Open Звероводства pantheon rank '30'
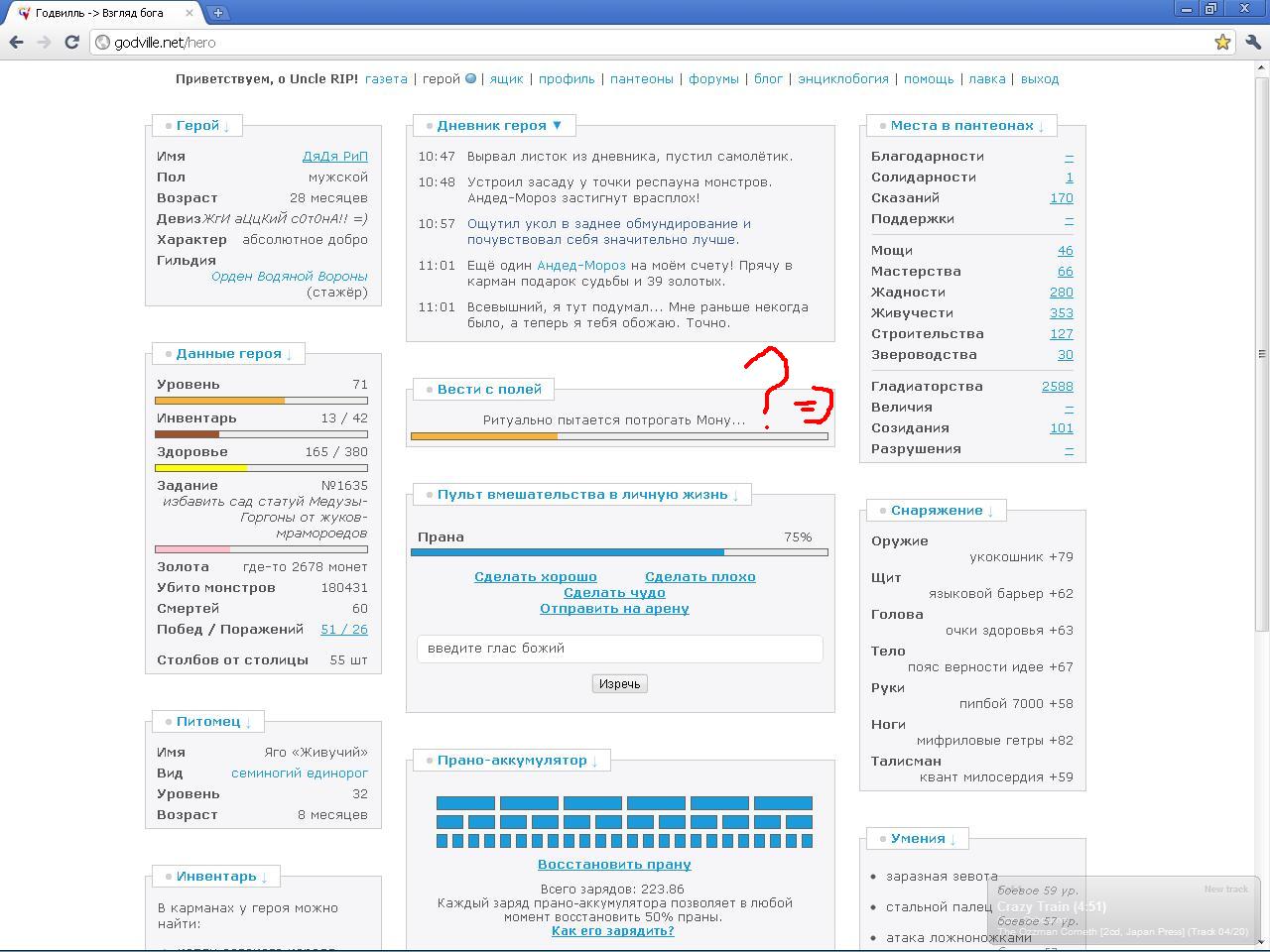Viewport: 1270px width, 952px height. [1066, 355]
